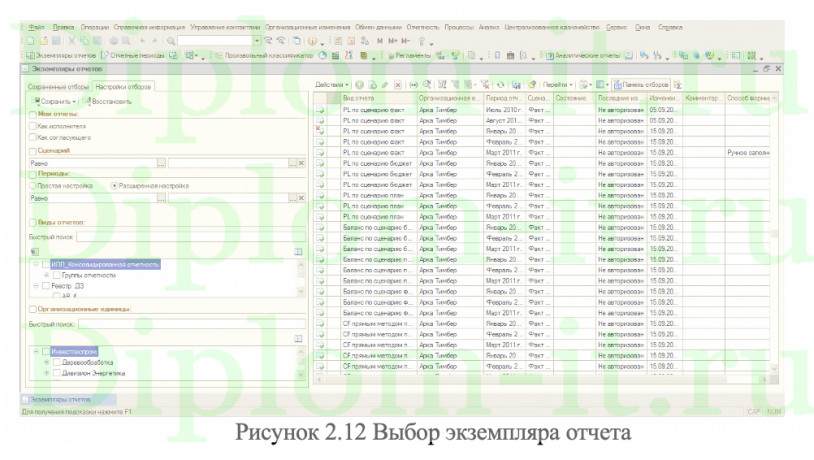Toggle the Сценарий filter checkbox
The width and height of the screenshot is (814, 460).
[x=33, y=151]
